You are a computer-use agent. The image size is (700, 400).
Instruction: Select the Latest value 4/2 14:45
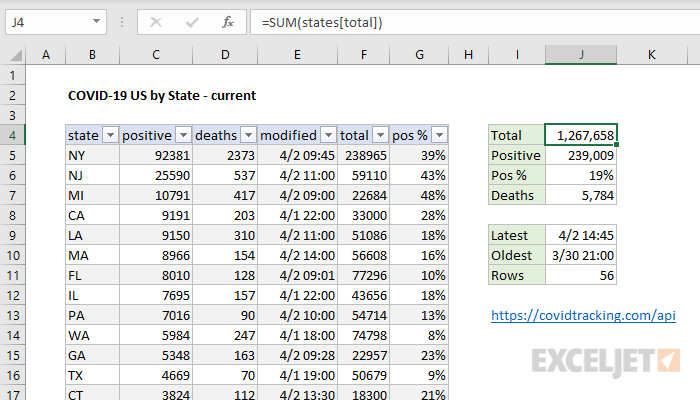(x=581, y=235)
